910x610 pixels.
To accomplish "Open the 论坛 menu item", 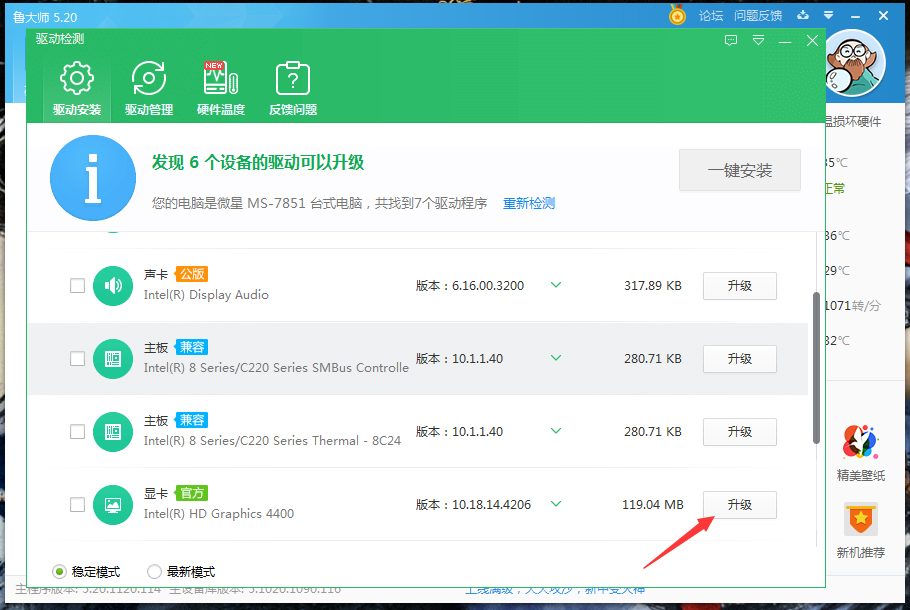I will point(712,16).
